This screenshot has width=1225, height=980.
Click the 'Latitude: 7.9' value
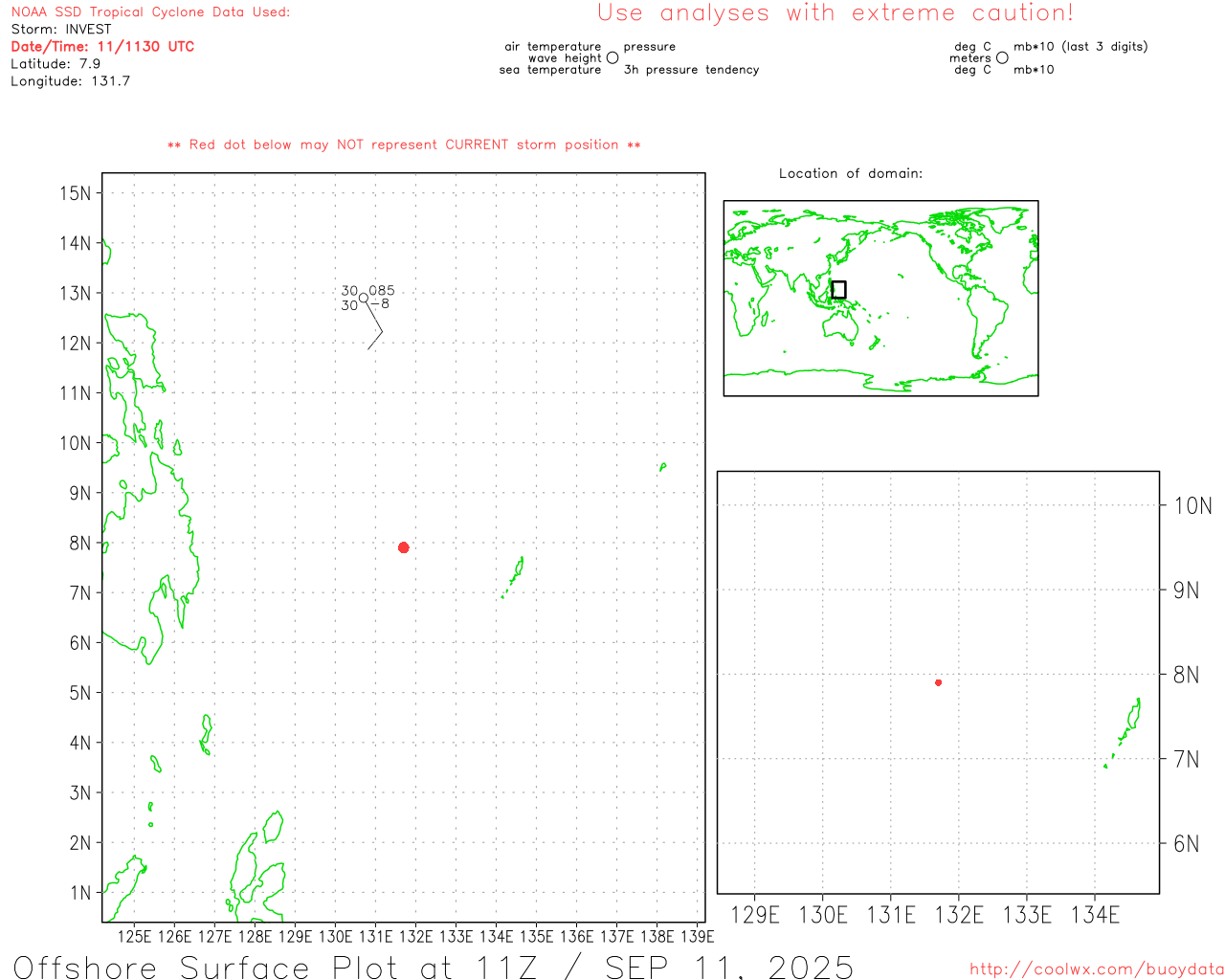click(56, 64)
